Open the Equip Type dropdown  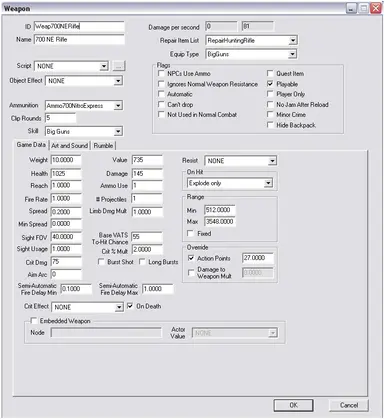[x=251, y=54]
